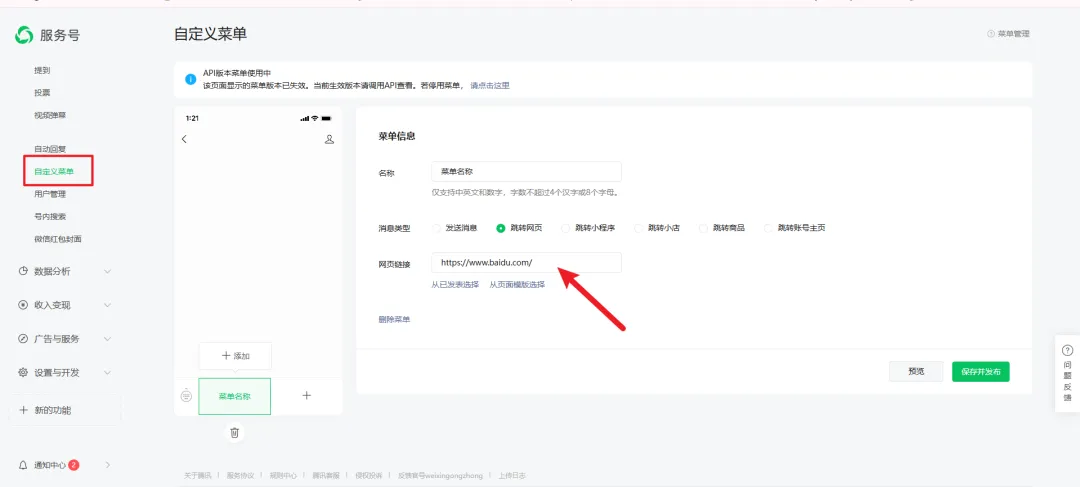Open 视频弹幕 in the sidebar
This screenshot has height=487, width=1080.
click(x=50, y=115)
